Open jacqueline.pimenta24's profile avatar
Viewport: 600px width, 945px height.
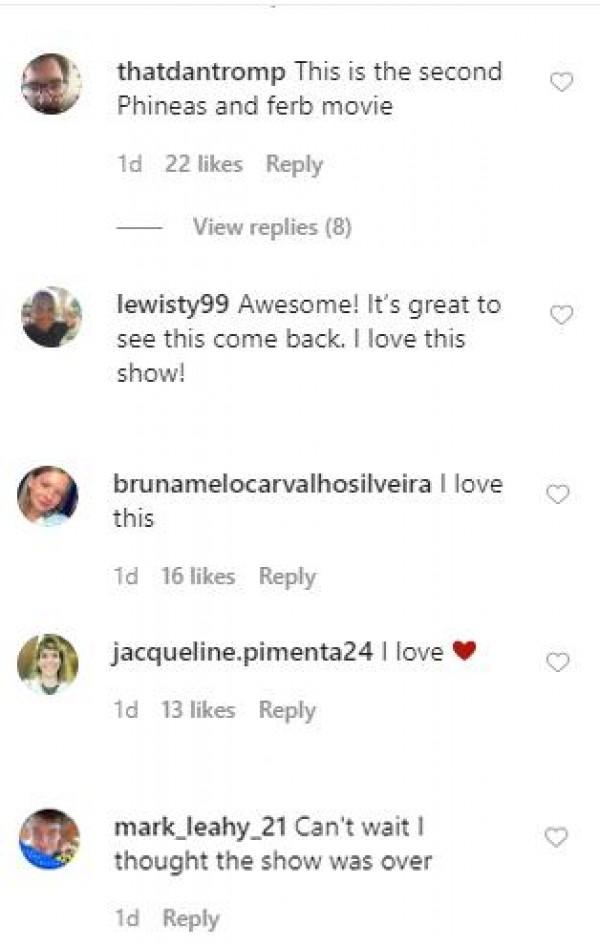pyautogui.click(x=48, y=664)
